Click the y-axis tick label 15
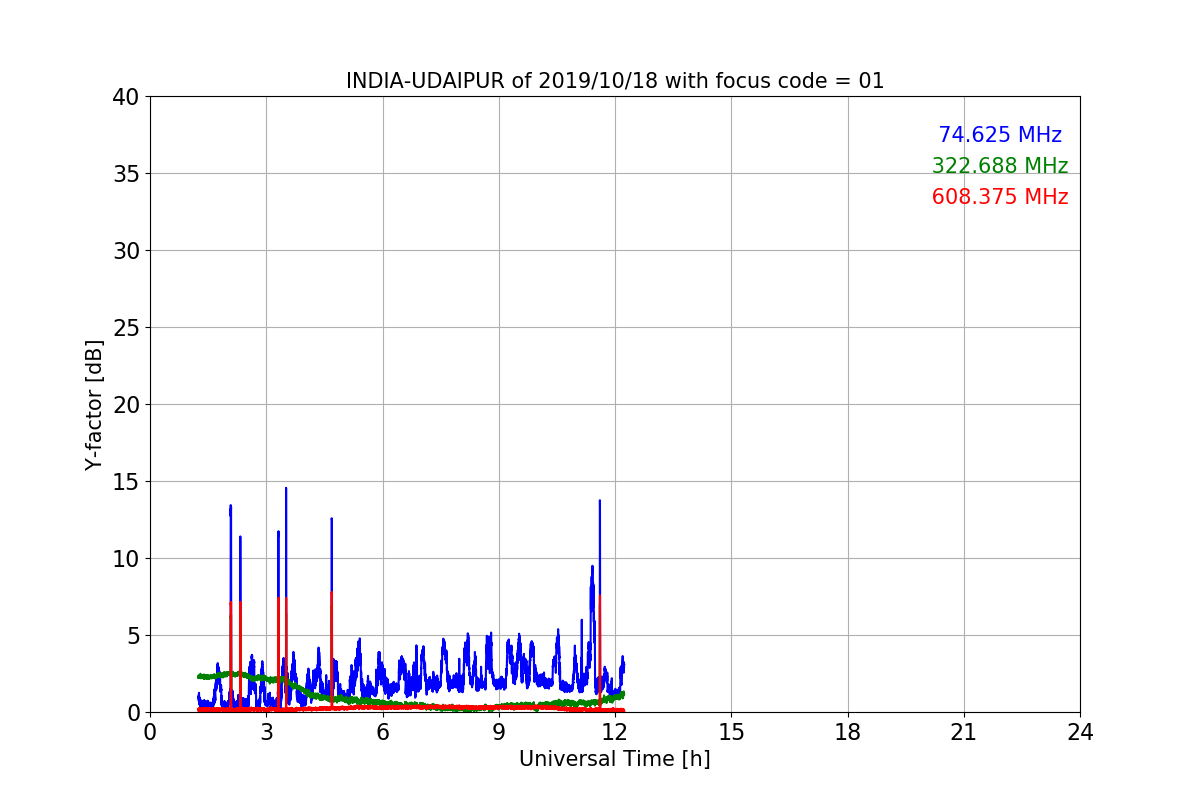The image size is (1200, 800). (125, 482)
